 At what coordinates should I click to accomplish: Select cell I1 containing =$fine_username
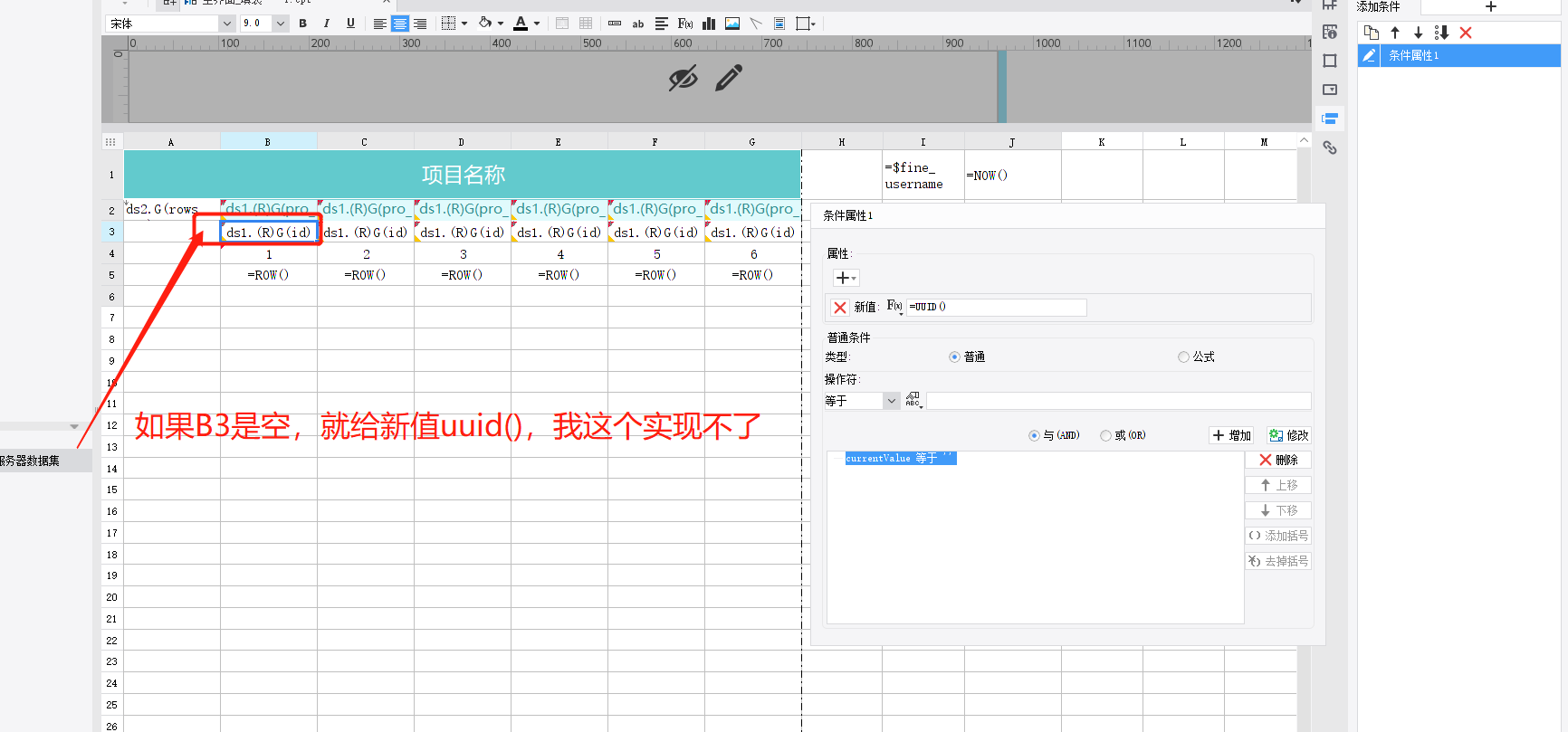(923, 175)
